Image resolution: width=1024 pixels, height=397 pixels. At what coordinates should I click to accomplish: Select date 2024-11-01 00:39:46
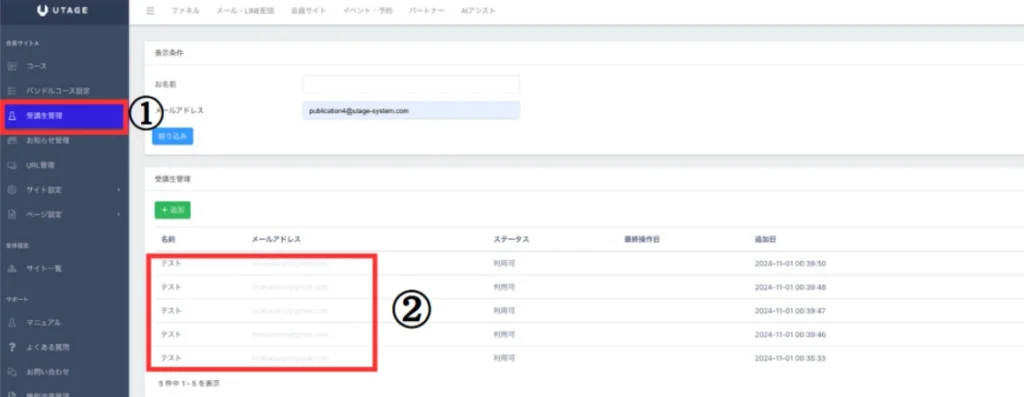(791, 334)
